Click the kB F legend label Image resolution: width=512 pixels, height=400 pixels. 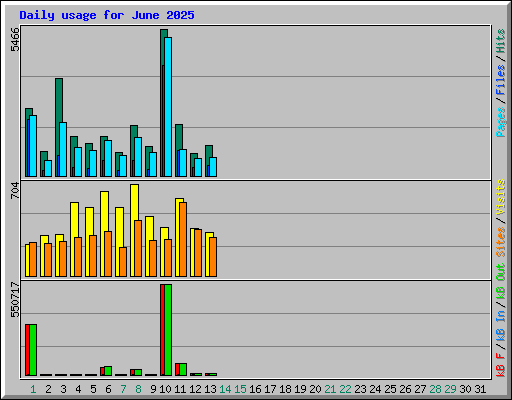tap(501, 365)
